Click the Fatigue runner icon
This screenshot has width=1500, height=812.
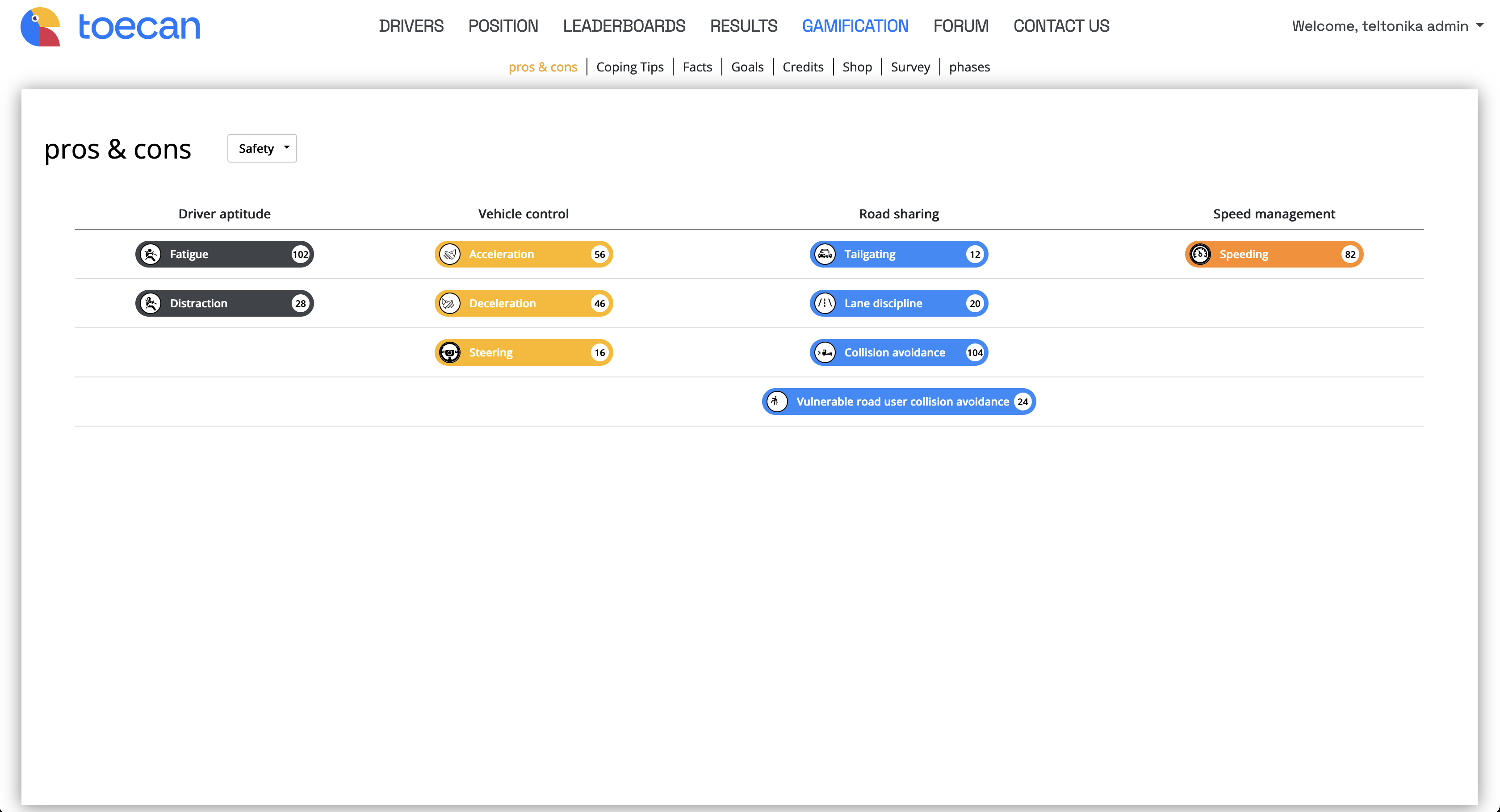click(151, 255)
